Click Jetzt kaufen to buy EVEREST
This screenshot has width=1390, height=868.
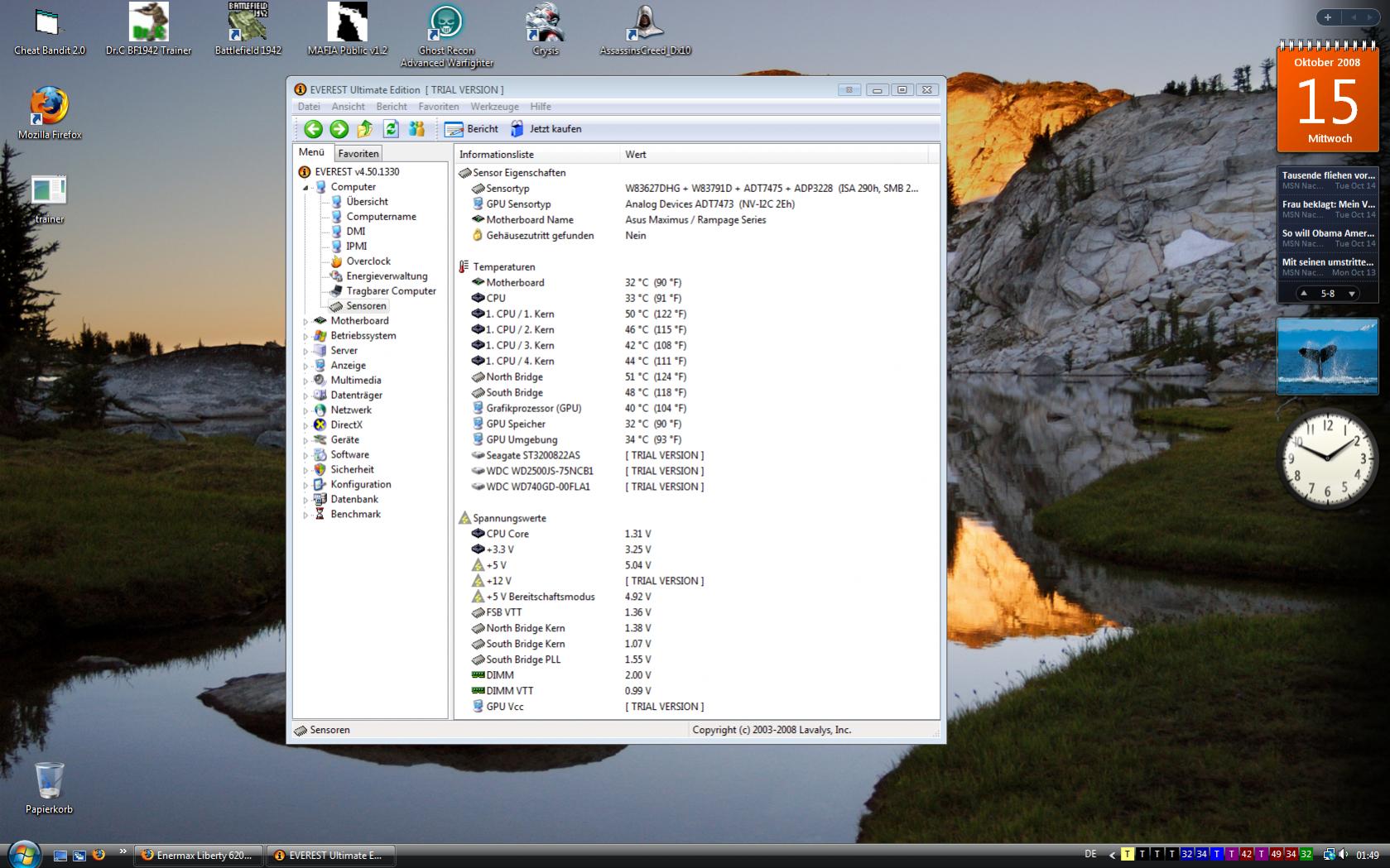tap(546, 129)
